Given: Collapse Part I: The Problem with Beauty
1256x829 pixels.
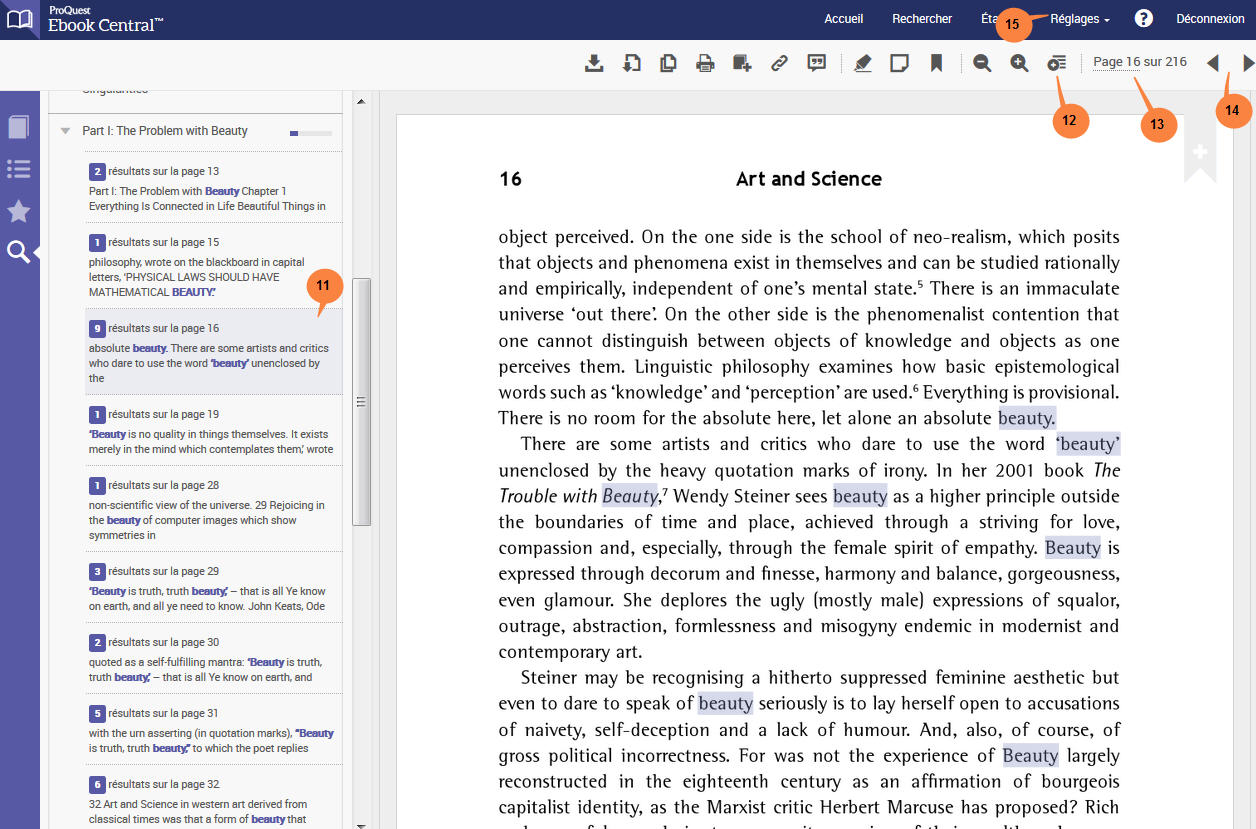Looking at the screenshot, I should click(x=65, y=131).
